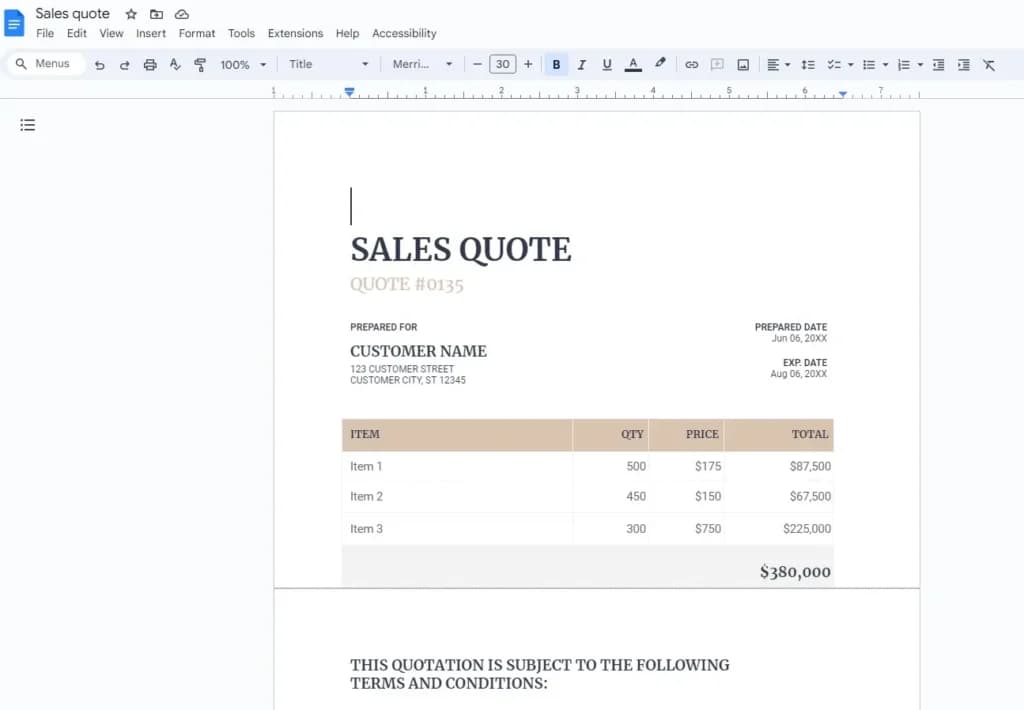Toggle underline formatting
The height and width of the screenshot is (710, 1024).
pos(607,65)
